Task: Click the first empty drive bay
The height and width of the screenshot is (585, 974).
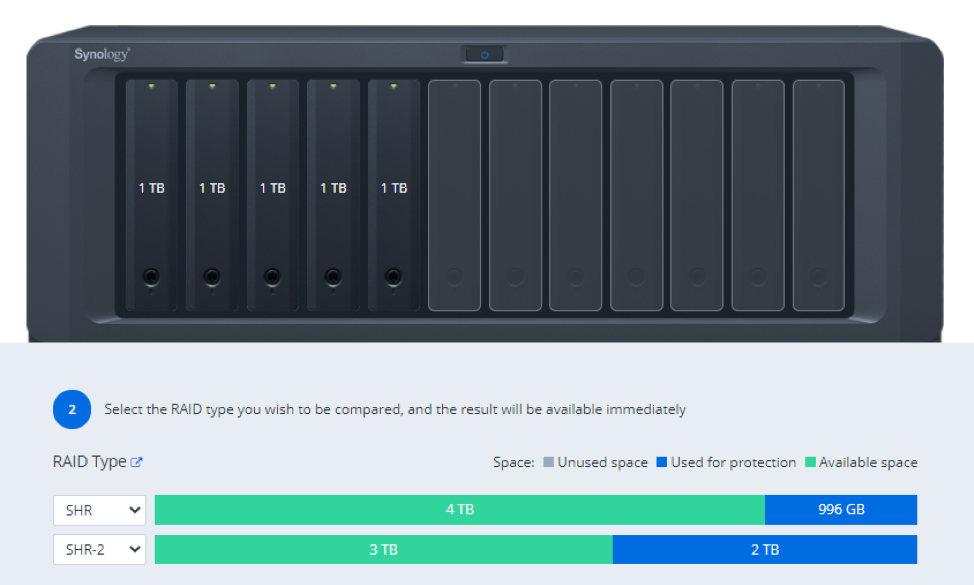Action: [454, 195]
